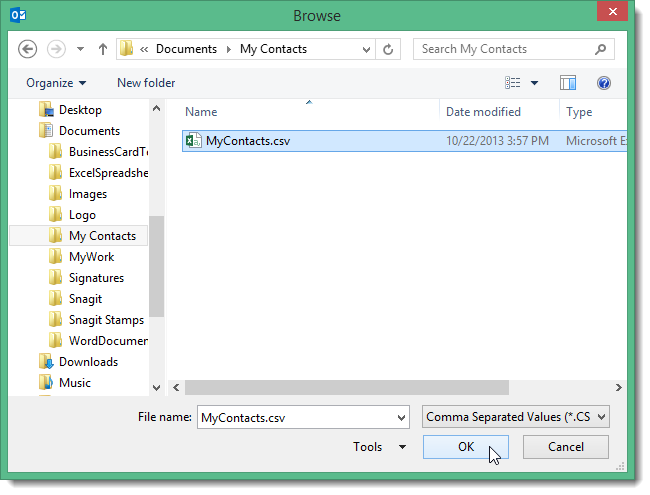The image size is (650, 495).
Task: Click the folder icon in address bar
Action: (127, 49)
